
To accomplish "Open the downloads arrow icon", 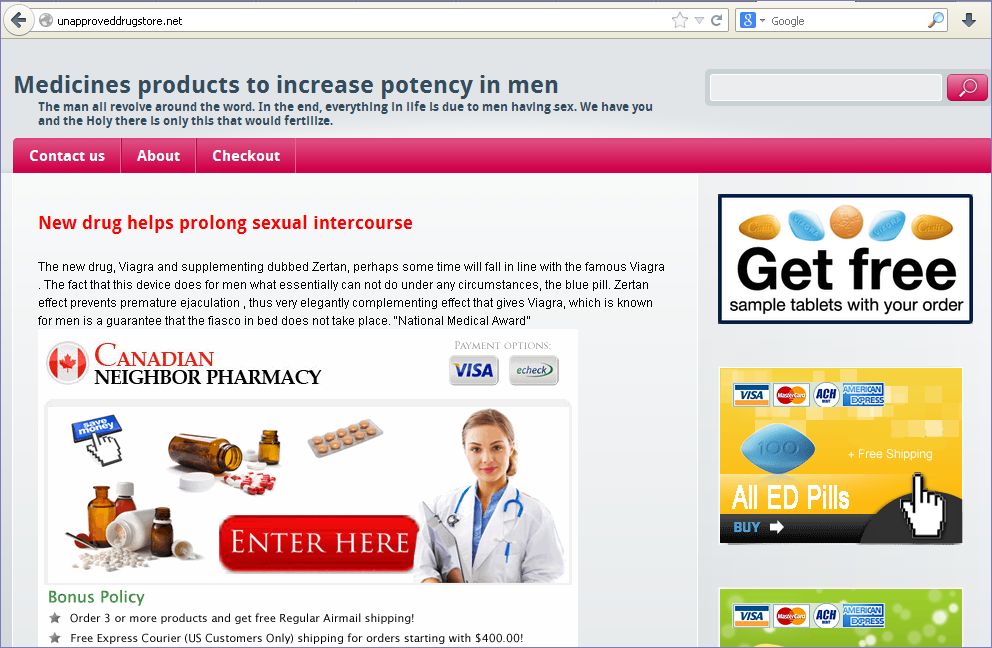I will [x=969, y=20].
